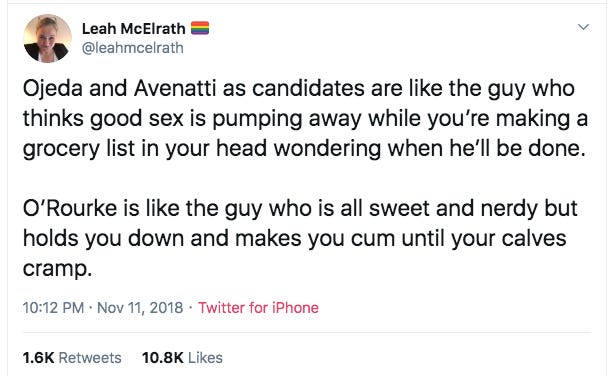Open the Twitter for iPhone source link
The image size is (610, 376).
258,308
